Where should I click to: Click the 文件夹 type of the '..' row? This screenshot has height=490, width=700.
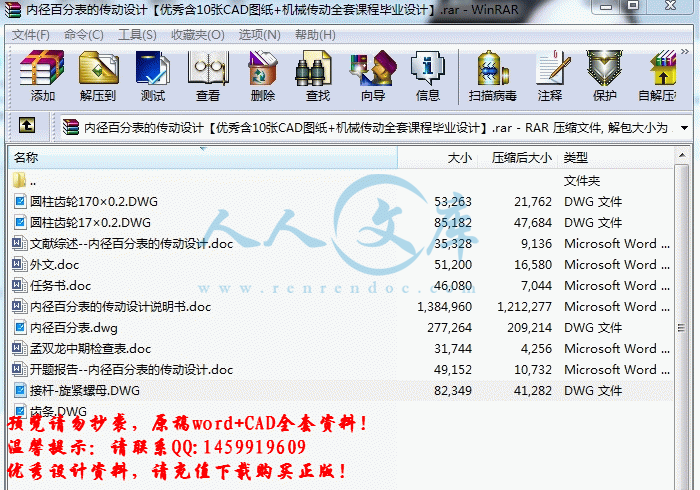582,181
